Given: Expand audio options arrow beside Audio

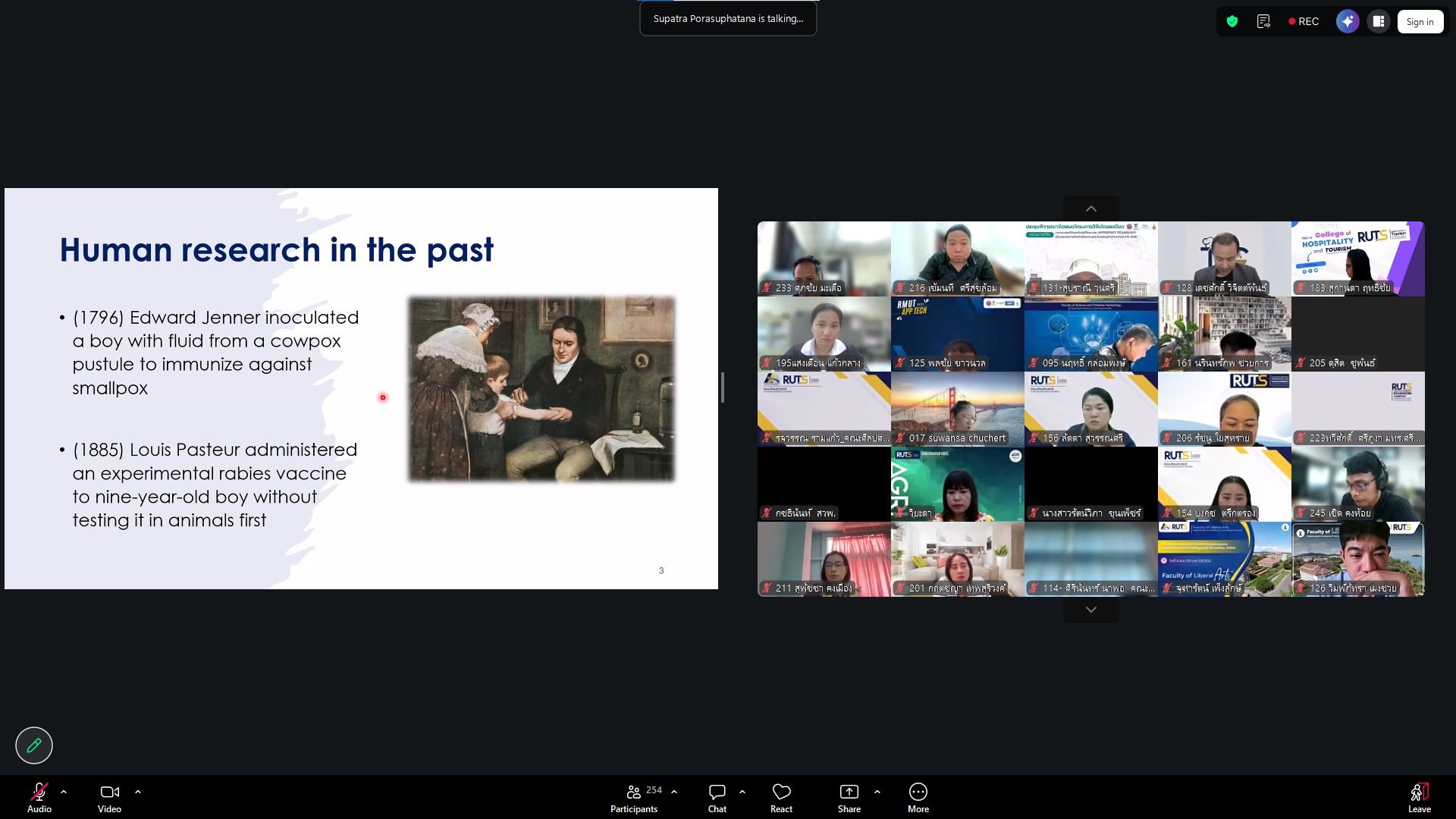Looking at the screenshot, I should tap(64, 792).
